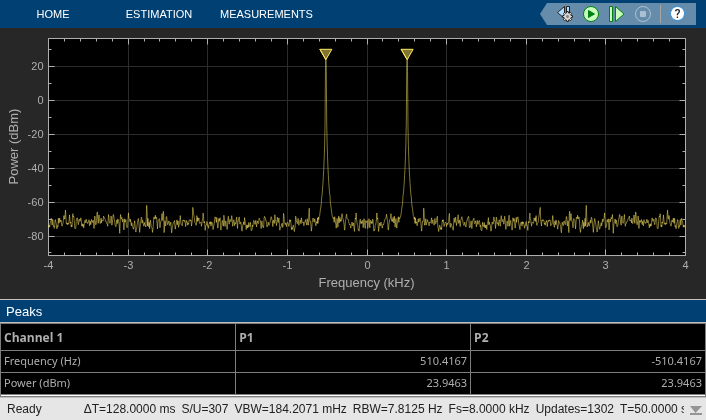Click the P2 frequency value -510.4167
706x420 pixels.
coord(676,361)
